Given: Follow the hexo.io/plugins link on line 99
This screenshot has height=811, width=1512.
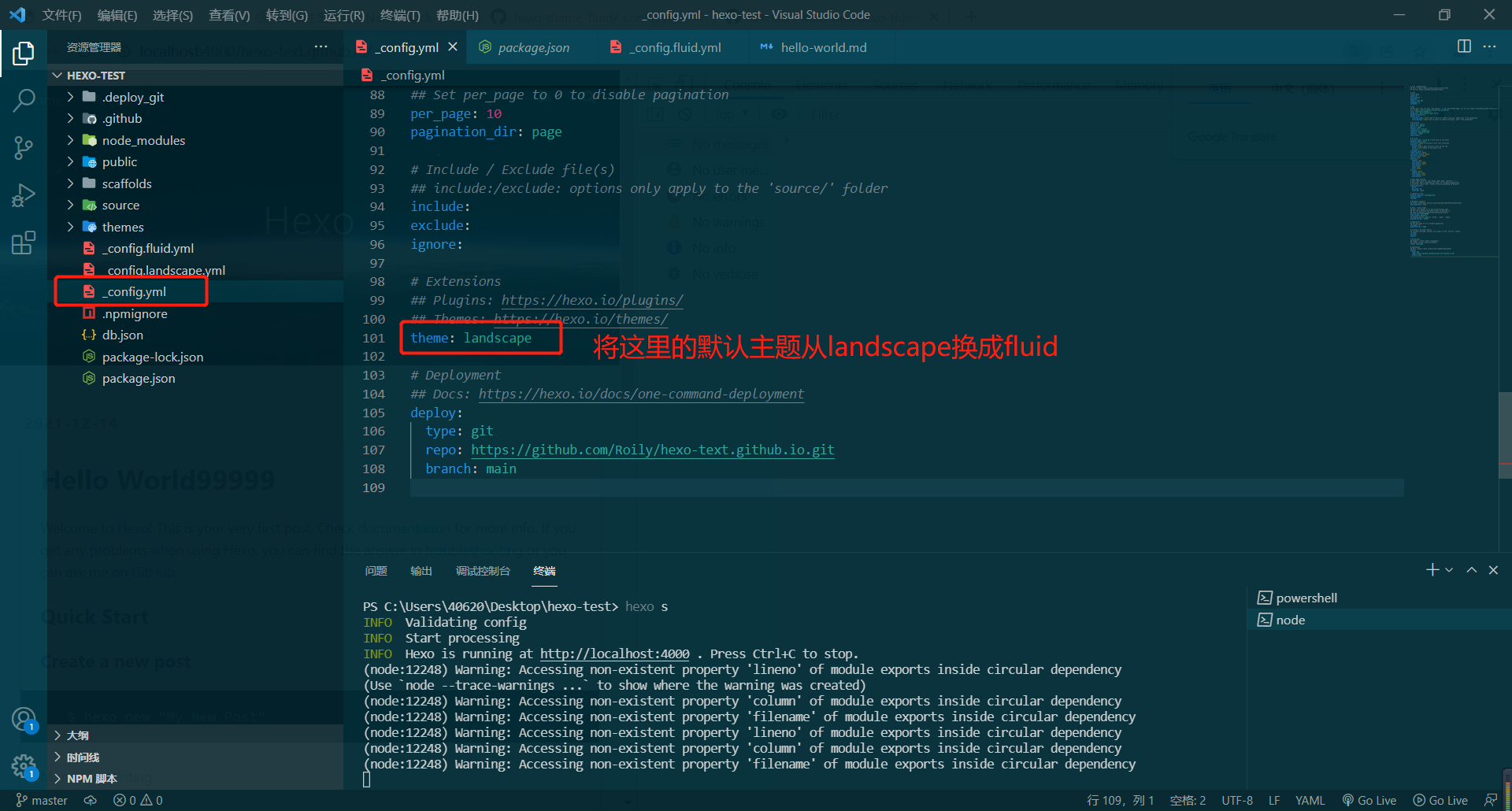Looking at the screenshot, I should [x=592, y=300].
